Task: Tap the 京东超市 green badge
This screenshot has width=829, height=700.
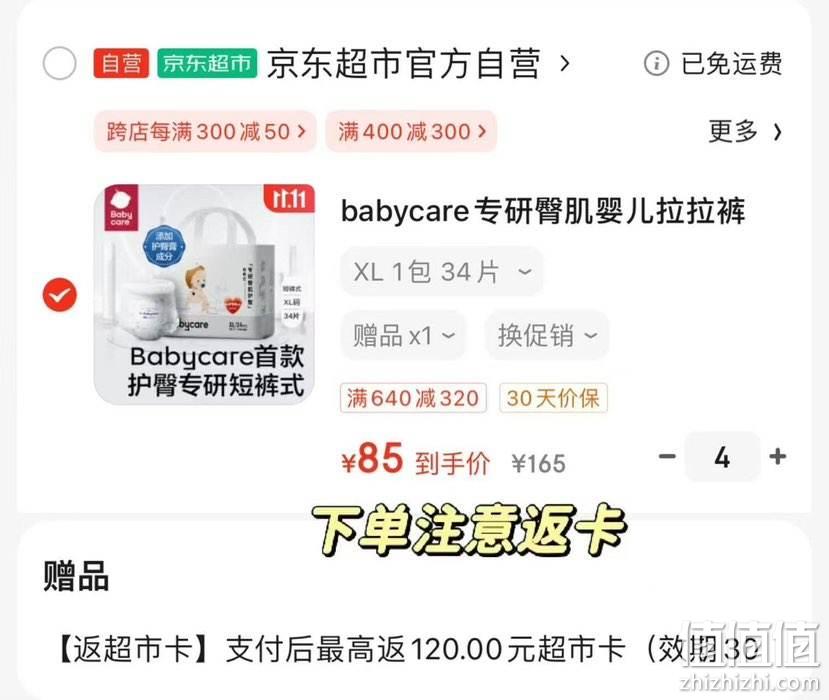Action: coord(207,63)
